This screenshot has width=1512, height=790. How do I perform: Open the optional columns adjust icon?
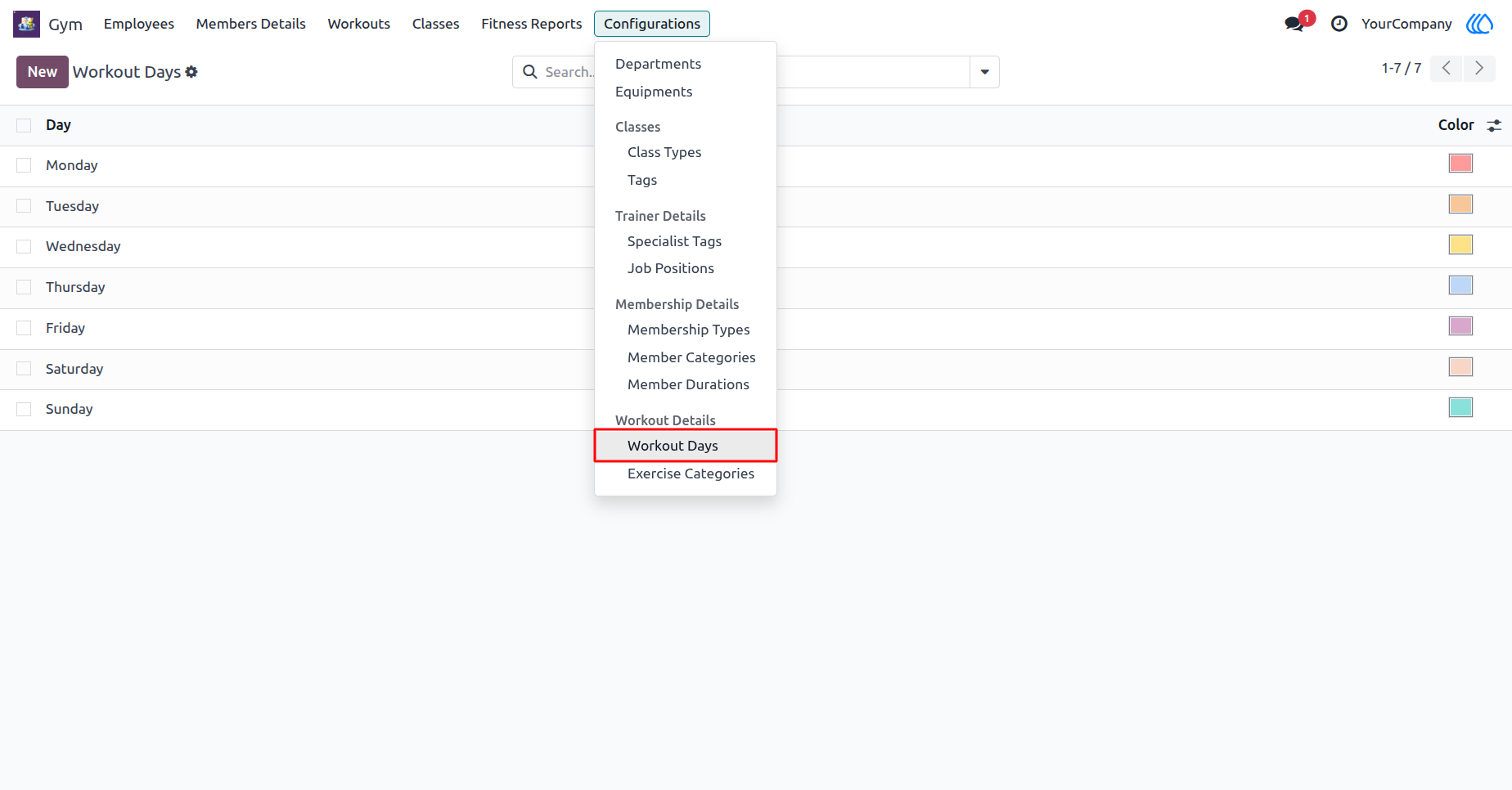(1494, 125)
